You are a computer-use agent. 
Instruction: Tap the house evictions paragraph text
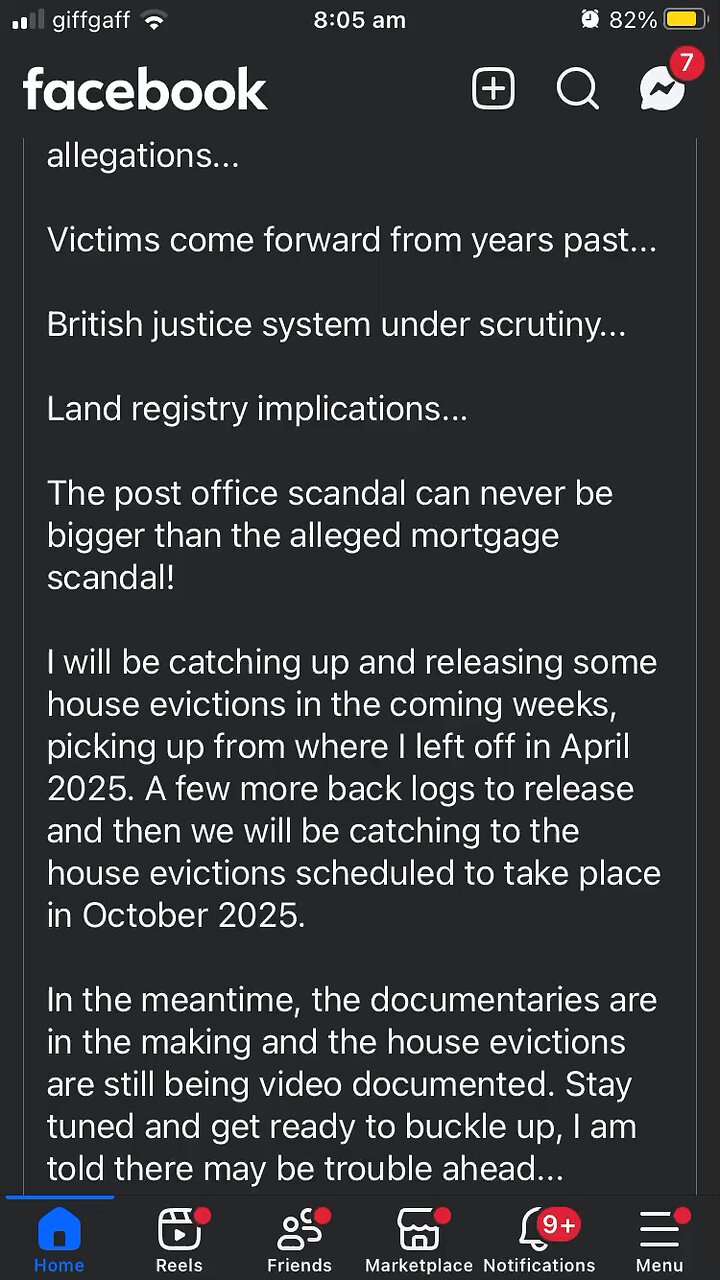[x=353, y=788]
